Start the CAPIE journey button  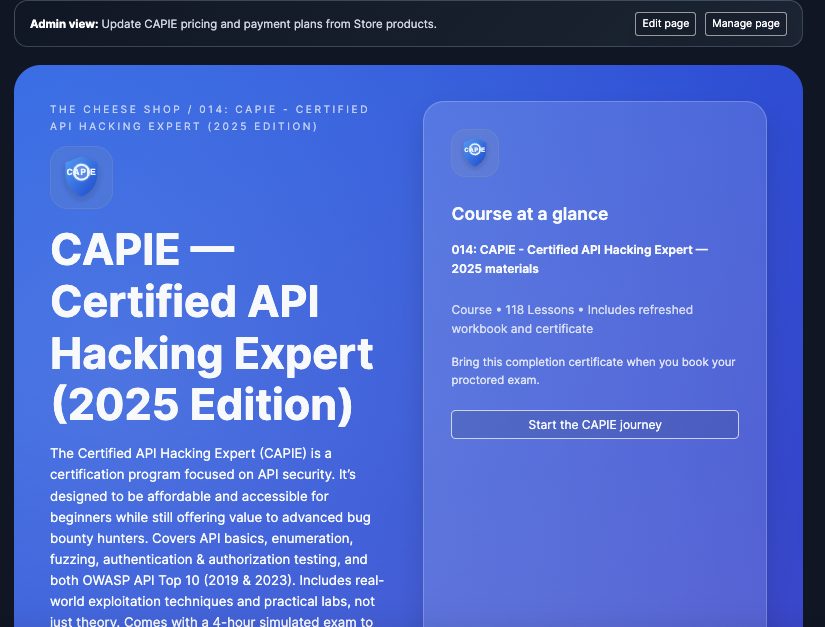click(595, 424)
